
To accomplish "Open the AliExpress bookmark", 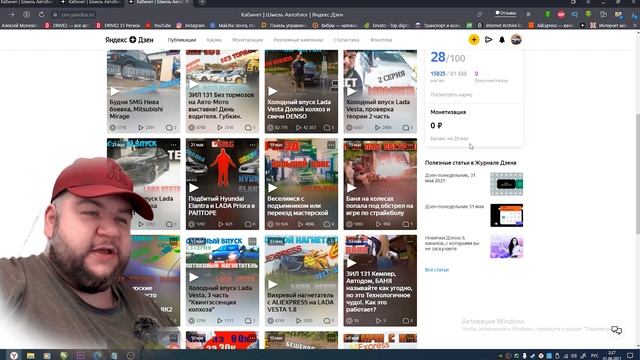I will (x=551, y=25).
